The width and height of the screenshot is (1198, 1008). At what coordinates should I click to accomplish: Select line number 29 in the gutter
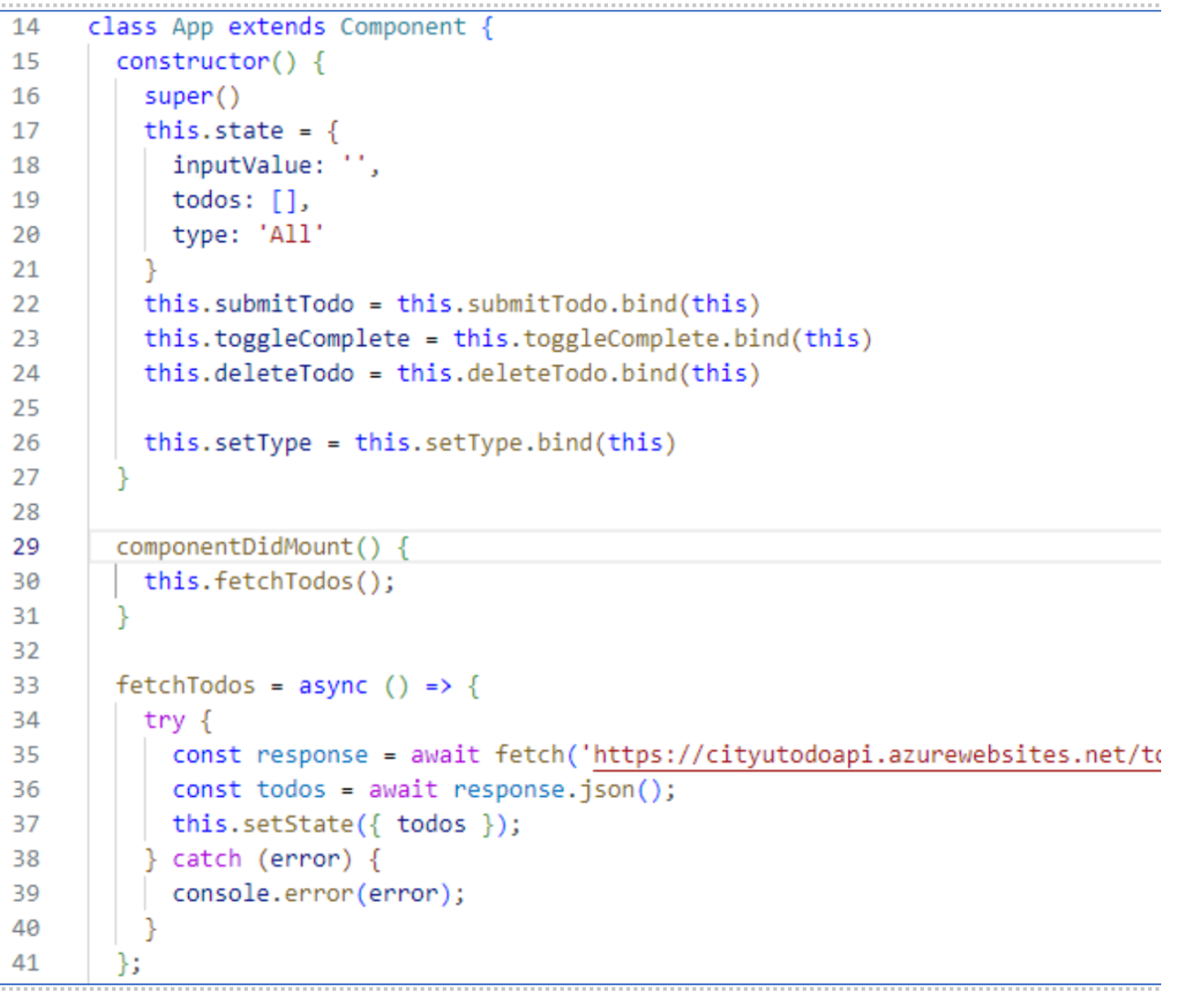[25, 546]
